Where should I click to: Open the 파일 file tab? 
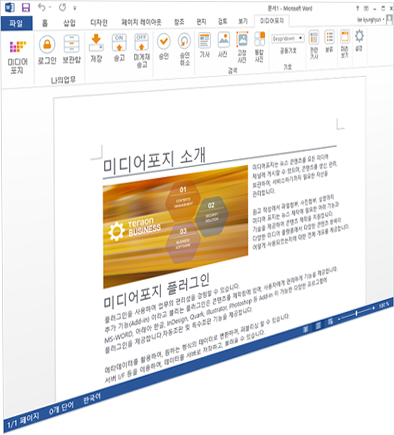coord(16,23)
